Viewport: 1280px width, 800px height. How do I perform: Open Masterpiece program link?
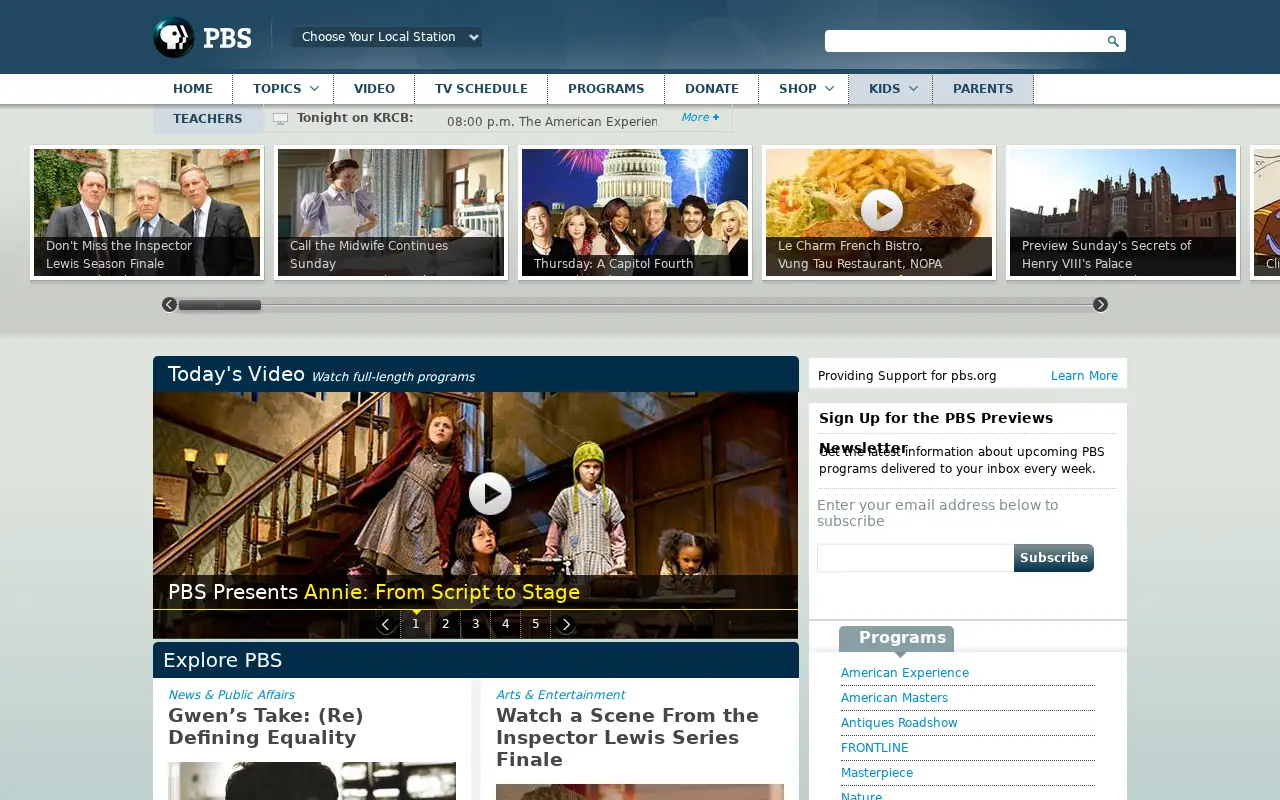pos(877,773)
